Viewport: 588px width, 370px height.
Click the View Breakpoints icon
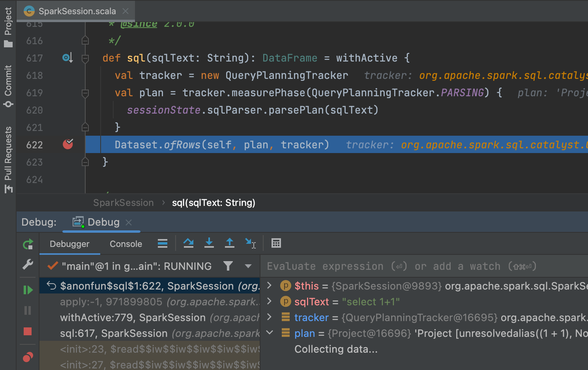tap(28, 357)
